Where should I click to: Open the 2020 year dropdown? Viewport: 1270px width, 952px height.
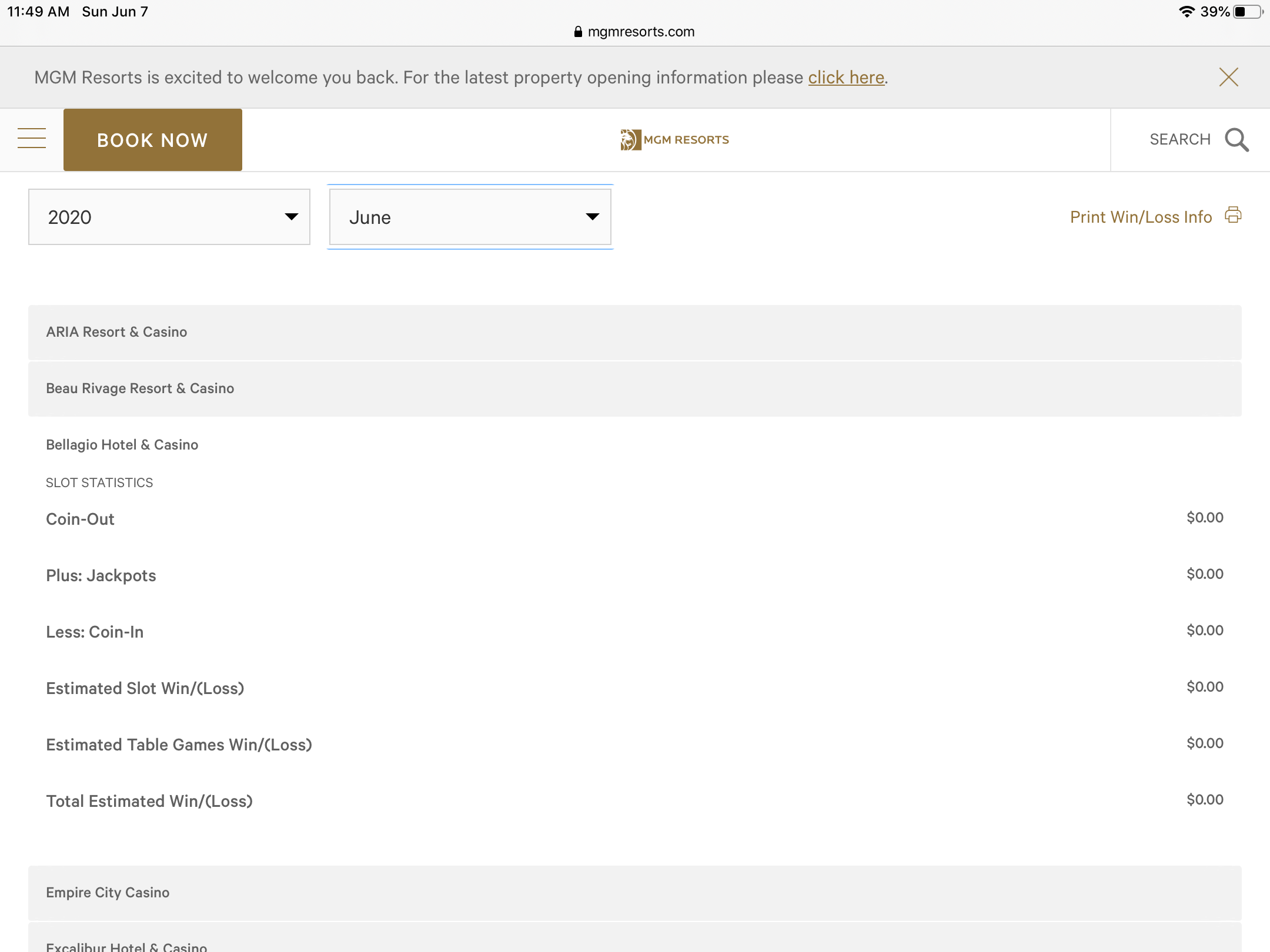coord(169,217)
